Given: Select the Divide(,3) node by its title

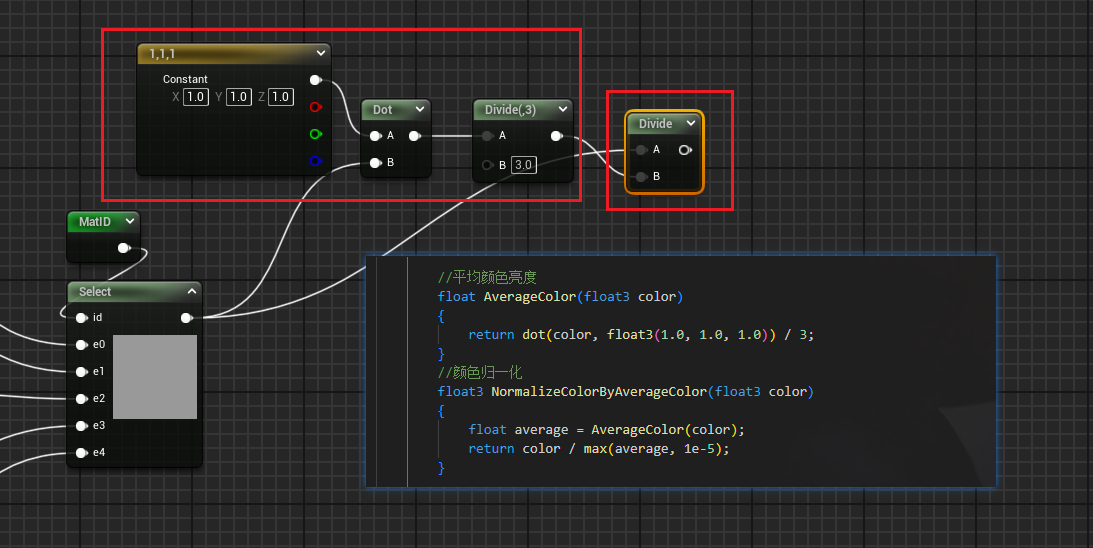Looking at the screenshot, I should click(510, 109).
